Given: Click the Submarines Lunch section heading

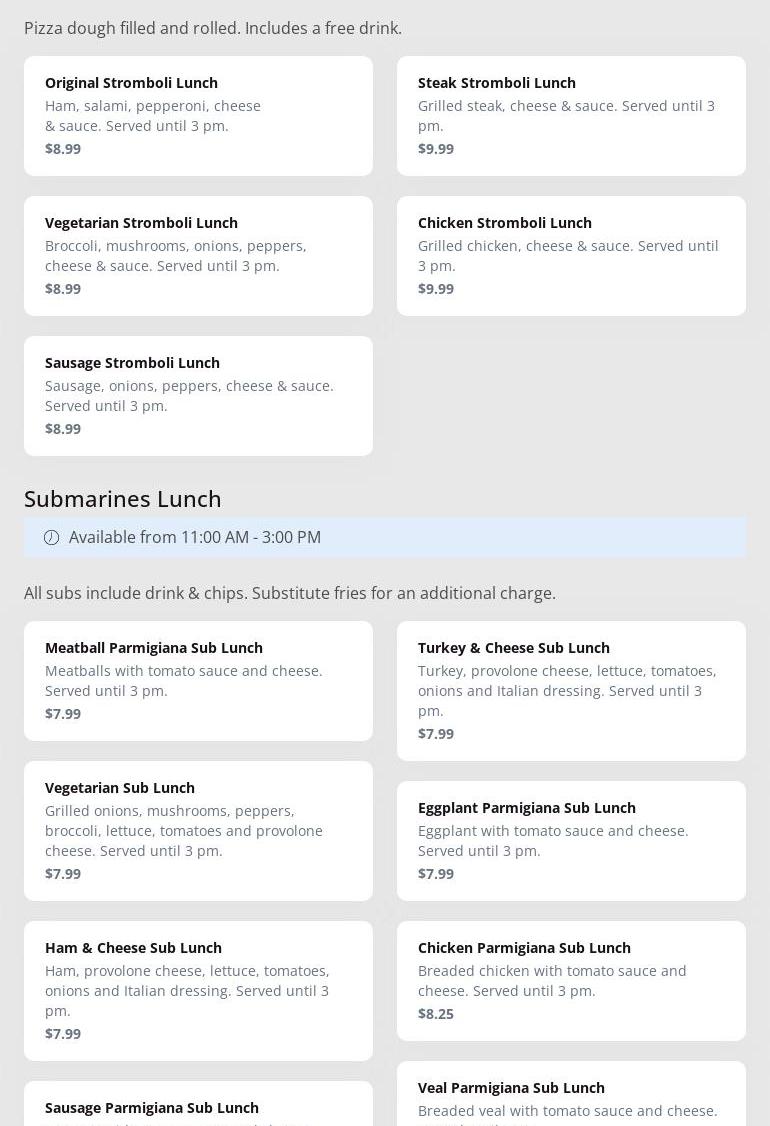Looking at the screenshot, I should coord(123,498).
